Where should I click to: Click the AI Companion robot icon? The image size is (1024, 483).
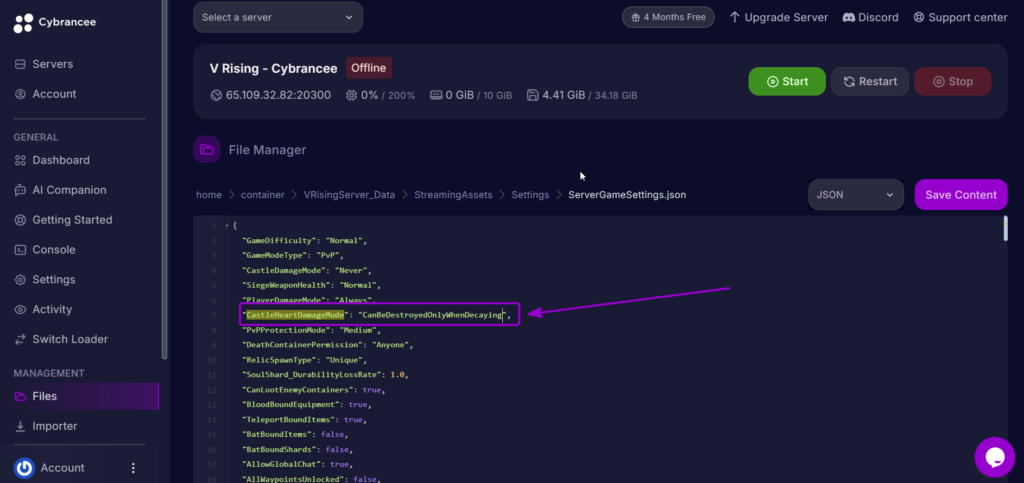(20, 190)
